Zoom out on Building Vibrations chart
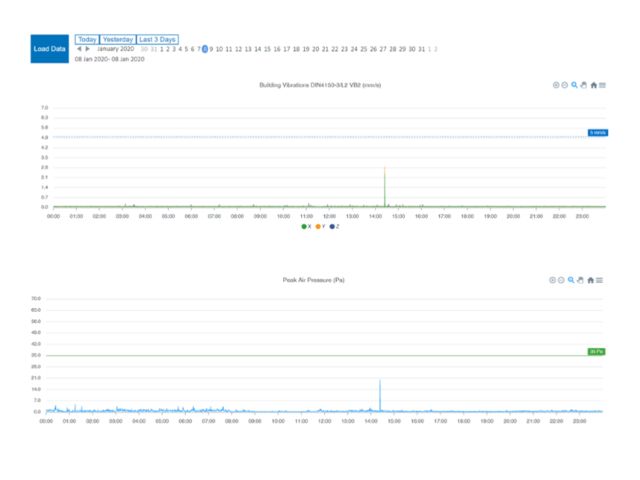 [565, 85]
